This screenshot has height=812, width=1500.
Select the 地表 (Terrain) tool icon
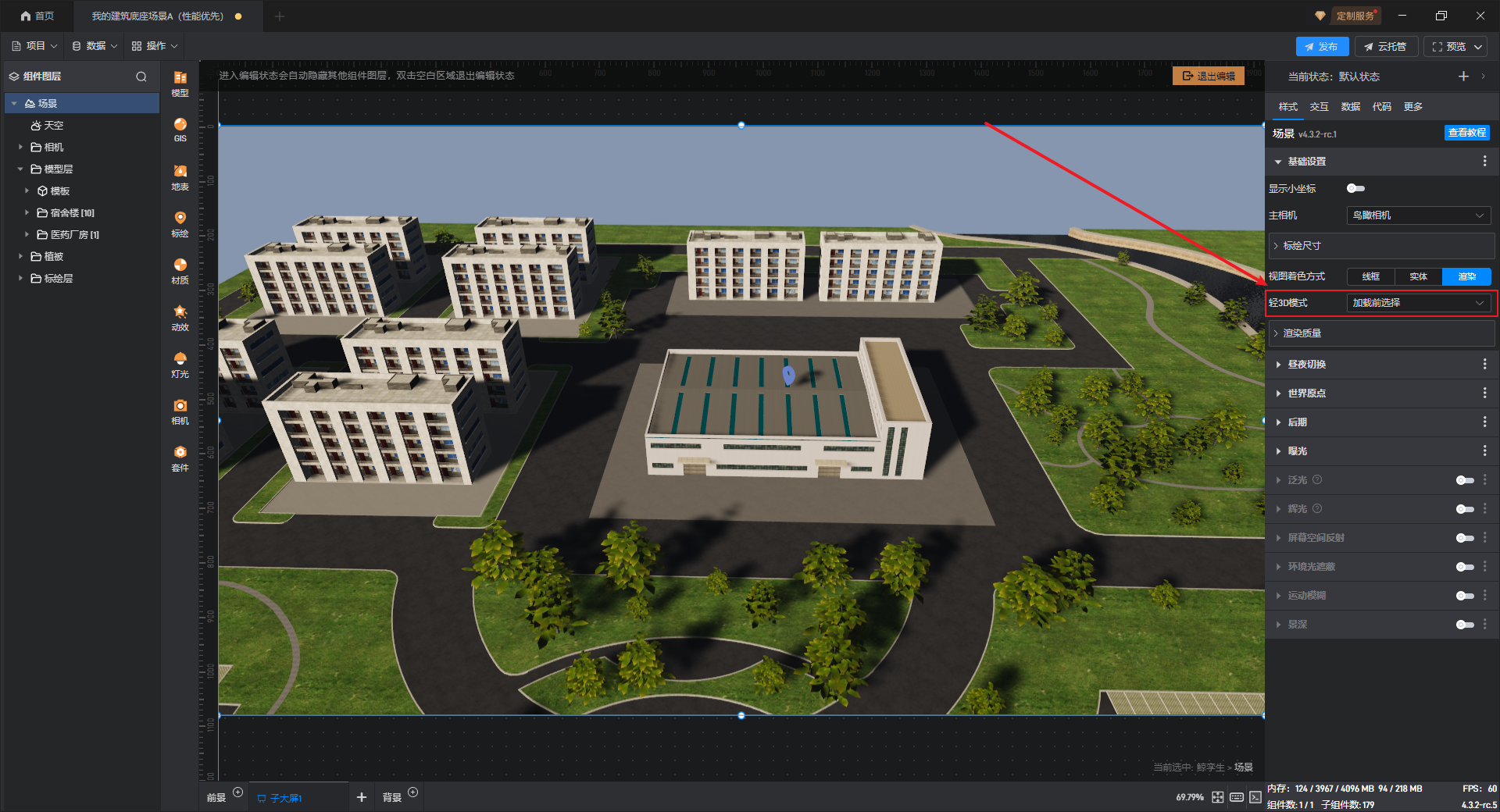pyautogui.click(x=180, y=176)
